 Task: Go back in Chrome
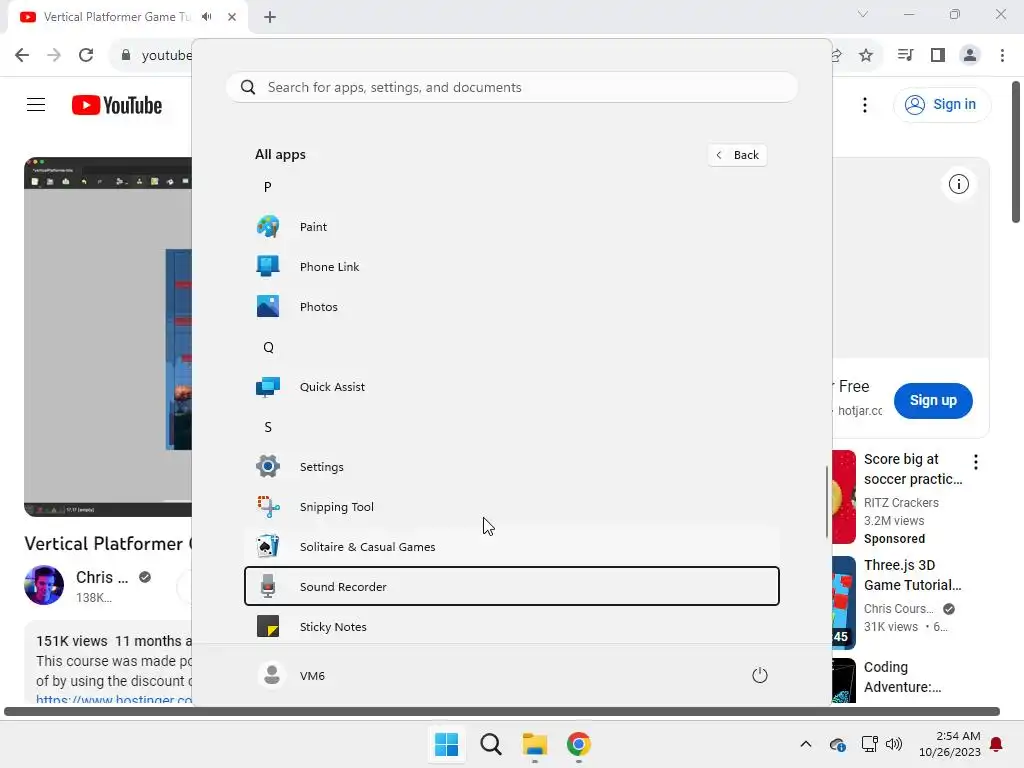point(22,55)
